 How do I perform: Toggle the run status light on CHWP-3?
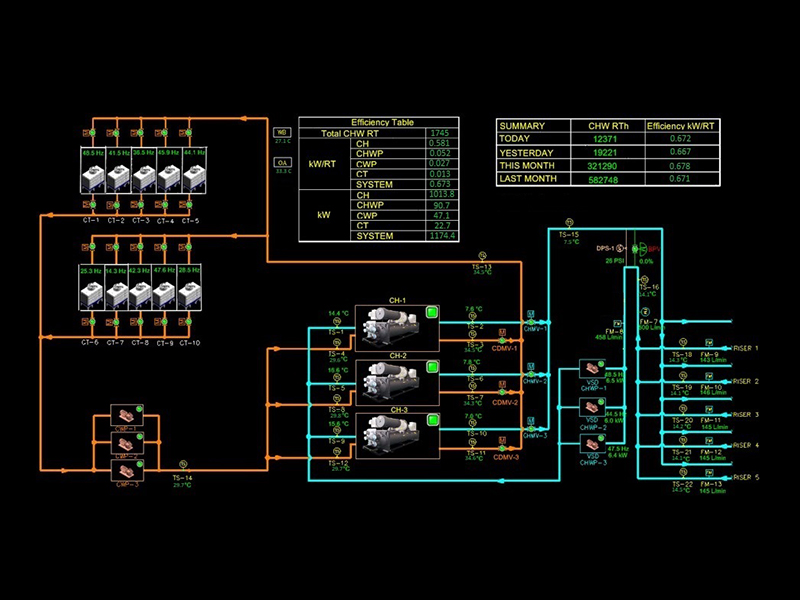pos(601,438)
